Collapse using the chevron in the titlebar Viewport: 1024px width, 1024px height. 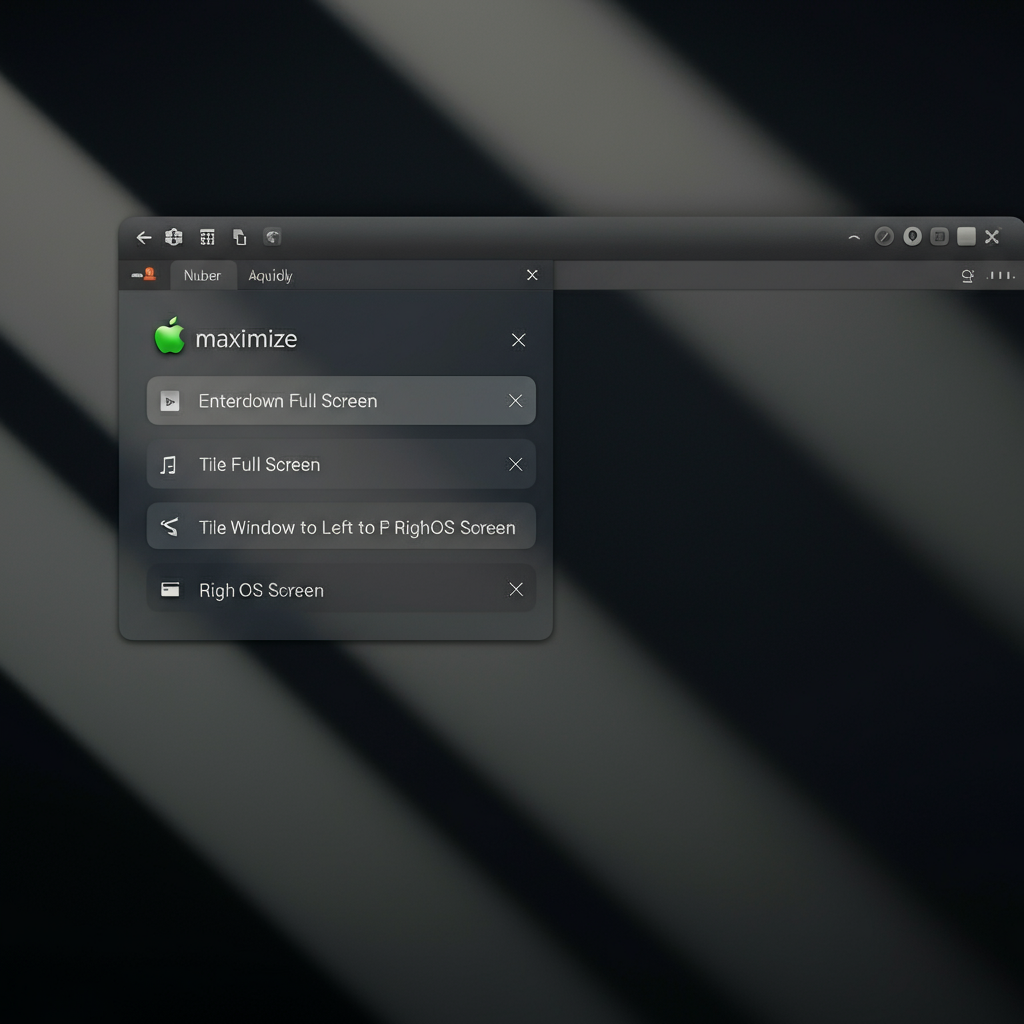point(854,238)
